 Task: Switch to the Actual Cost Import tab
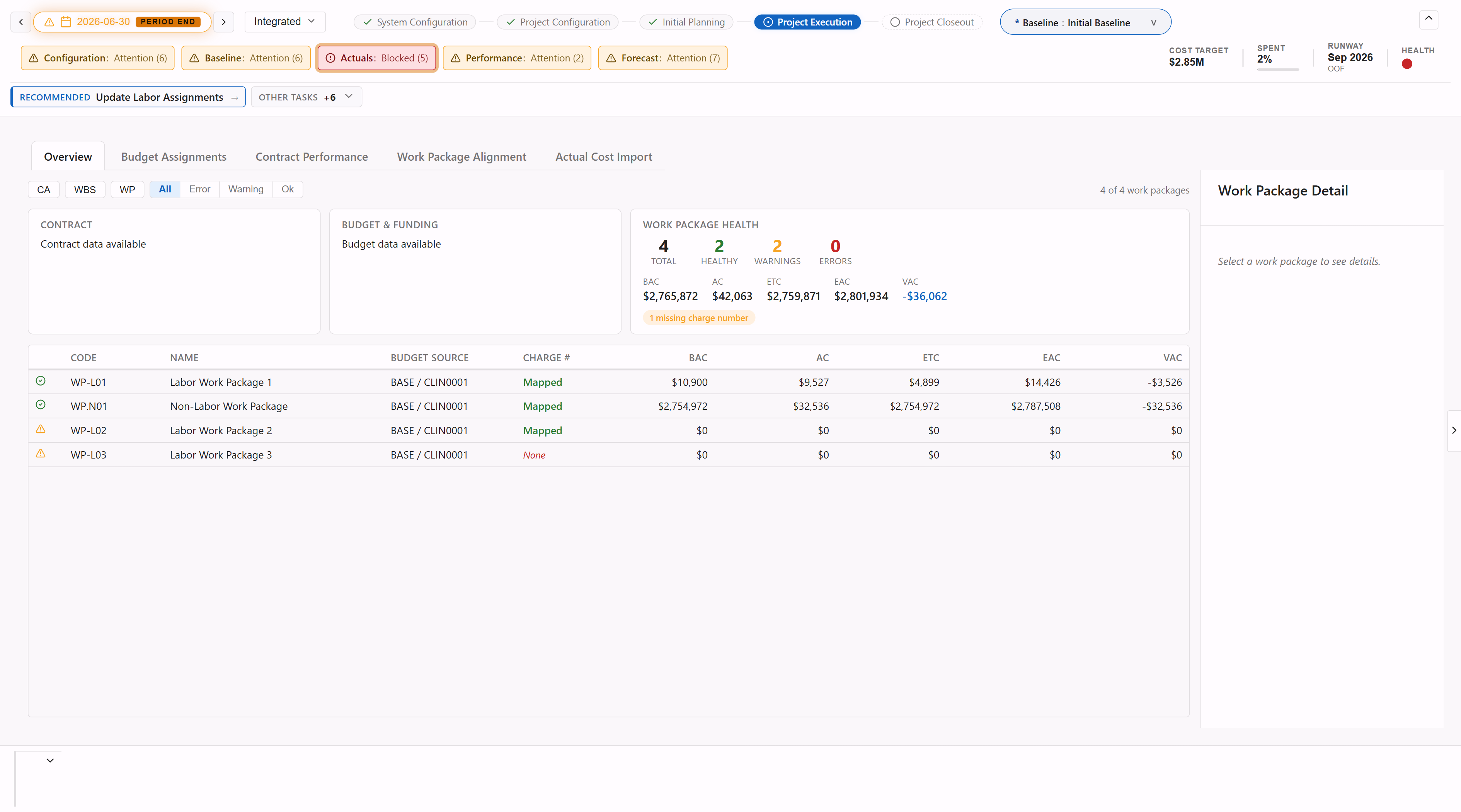(x=603, y=156)
